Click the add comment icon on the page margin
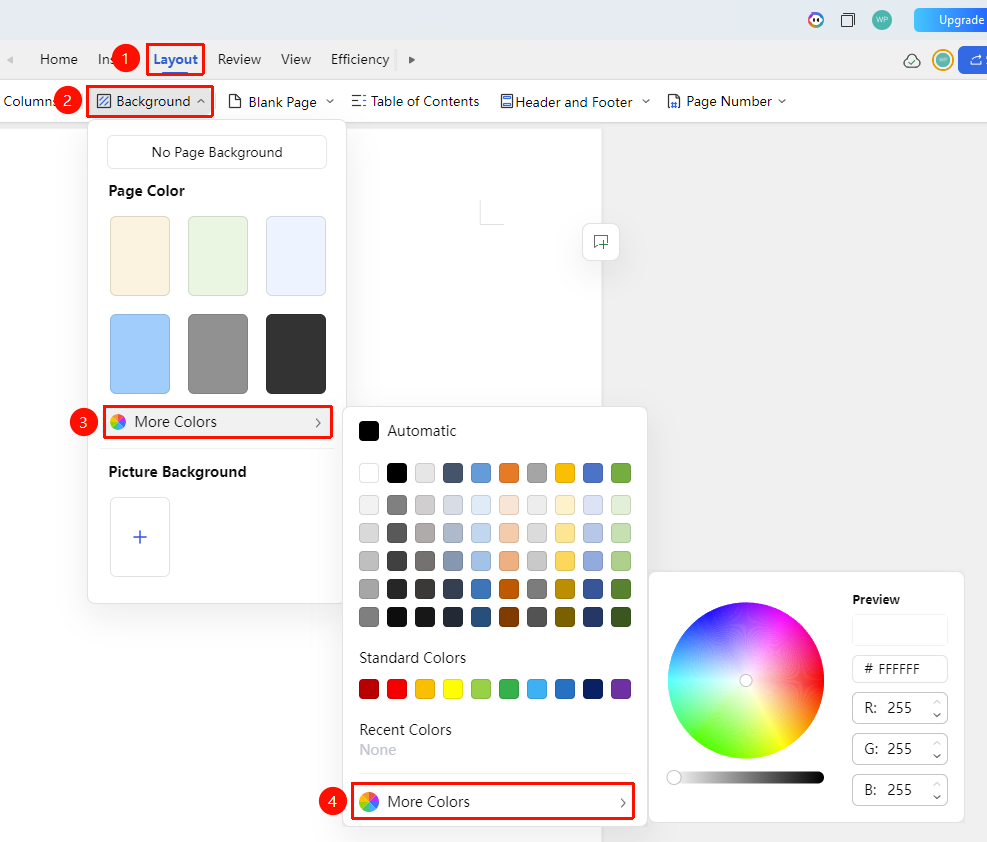 coord(601,242)
